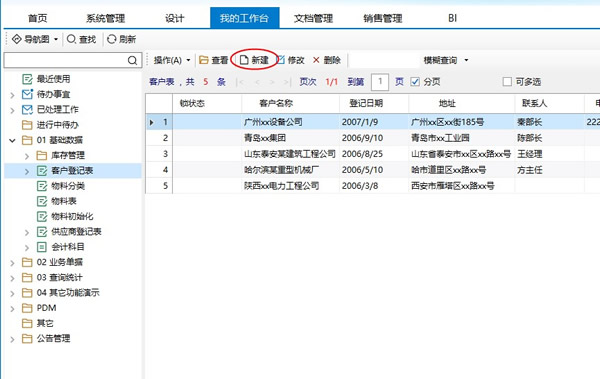Open the 导航图 dropdown arrow
The height and width of the screenshot is (379, 600).
pyautogui.click(x=56, y=39)
